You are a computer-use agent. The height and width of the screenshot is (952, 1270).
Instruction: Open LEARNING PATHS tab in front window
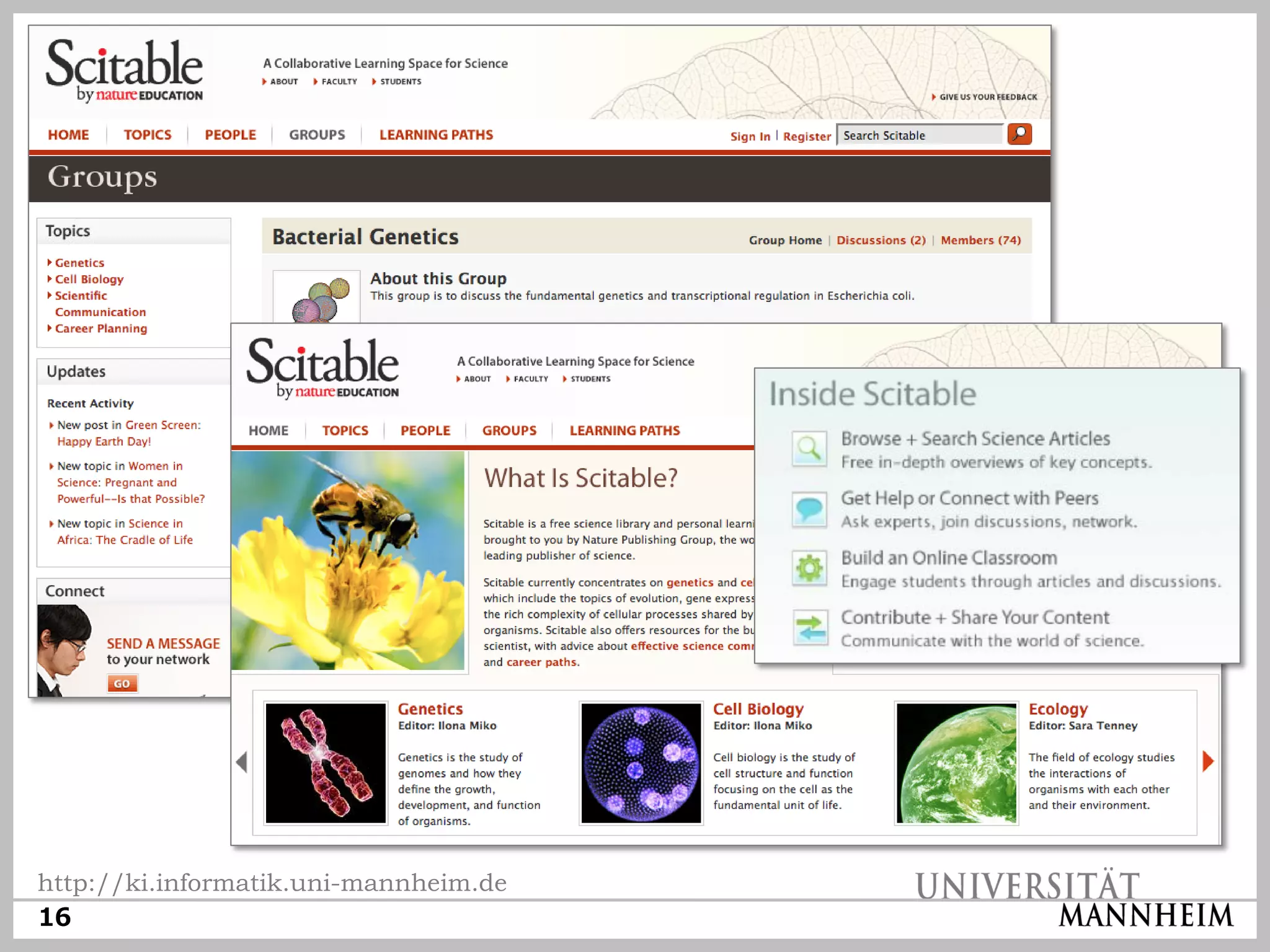[624, 430]
